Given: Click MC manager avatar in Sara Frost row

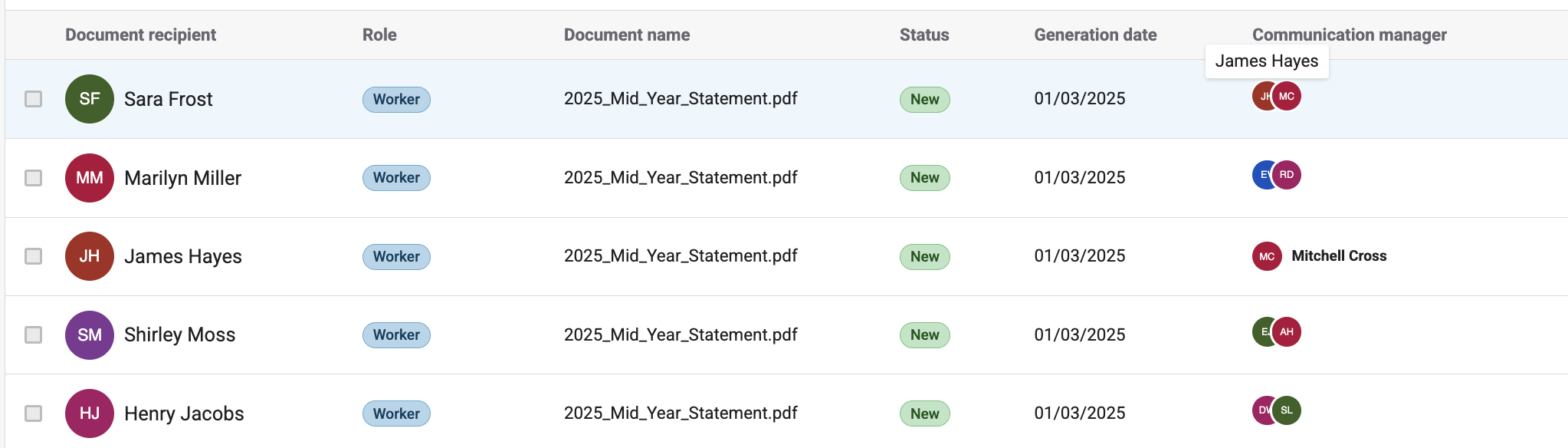Looking at the screenshot, I should (1288, 97).
